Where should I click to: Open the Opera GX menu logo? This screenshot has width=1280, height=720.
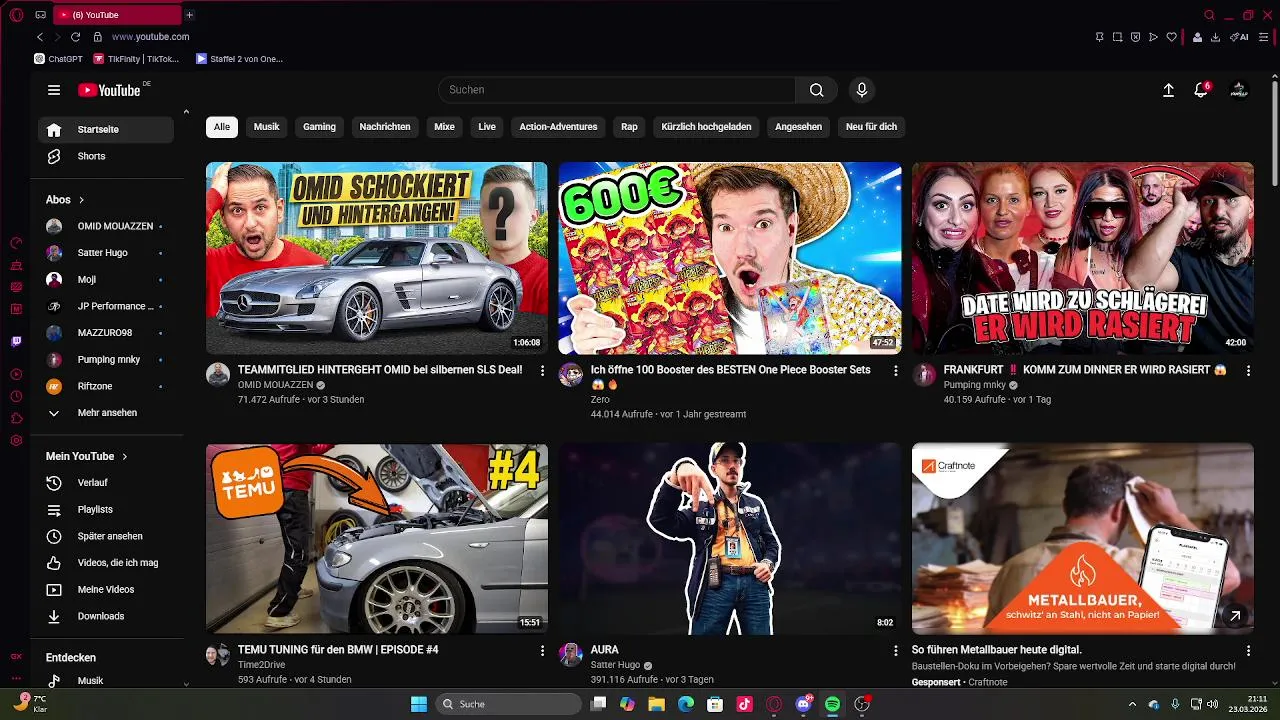(16, 15)
